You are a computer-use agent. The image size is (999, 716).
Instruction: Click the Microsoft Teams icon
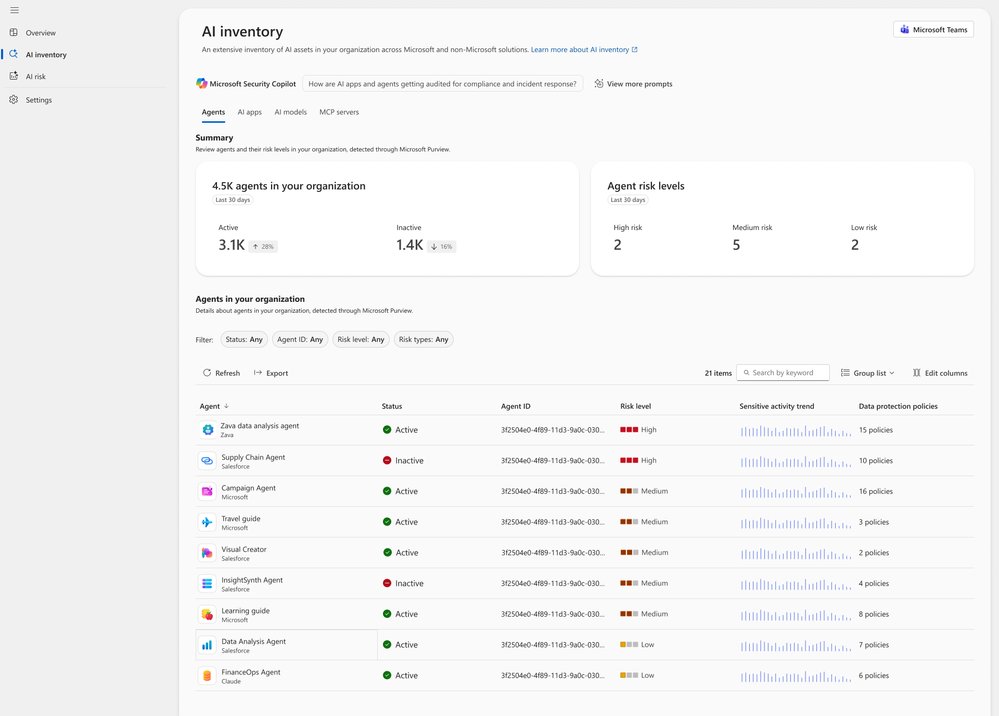[904, 29]
